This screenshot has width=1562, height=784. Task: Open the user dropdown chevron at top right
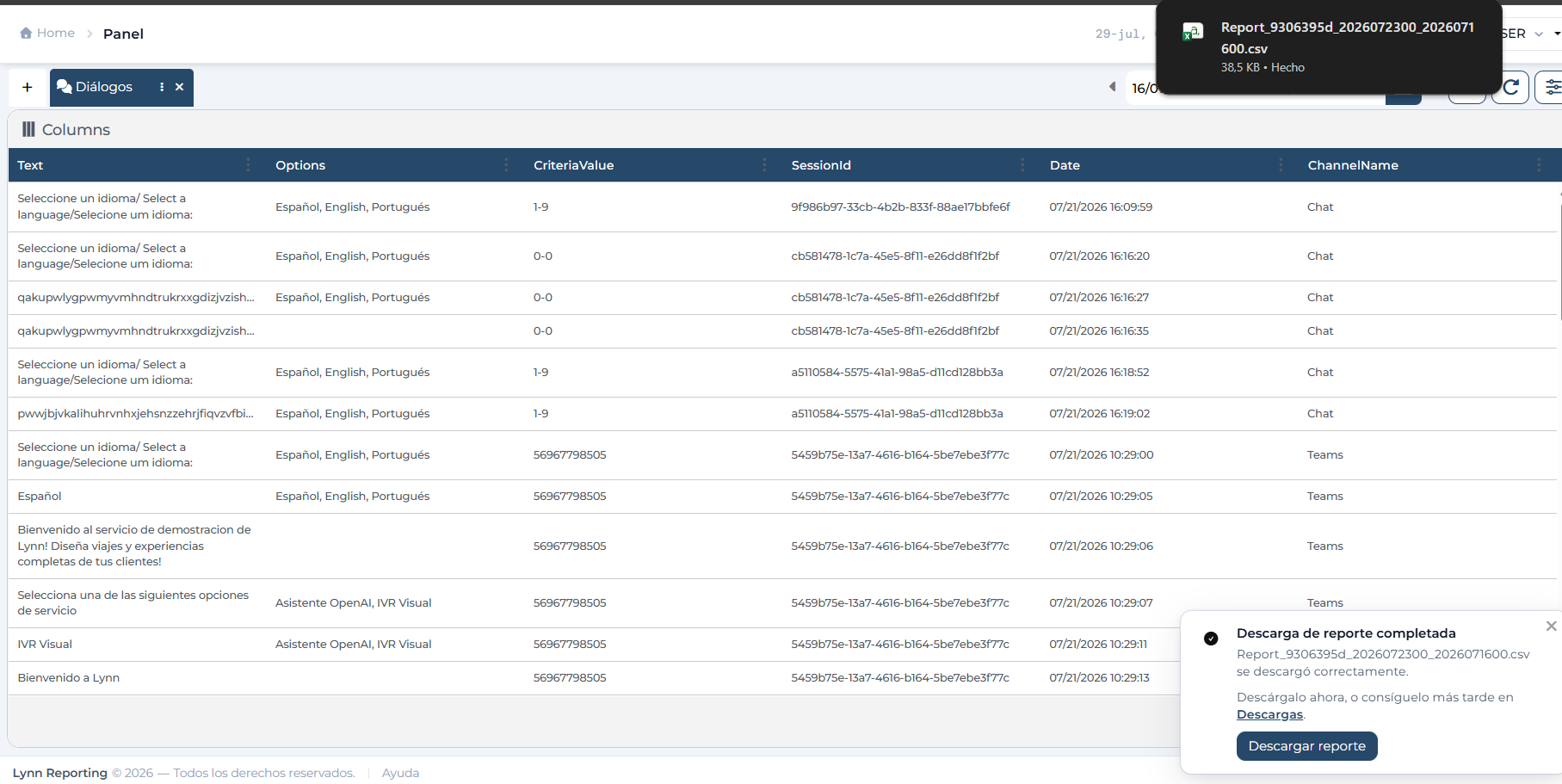[x=1539, y=34]
